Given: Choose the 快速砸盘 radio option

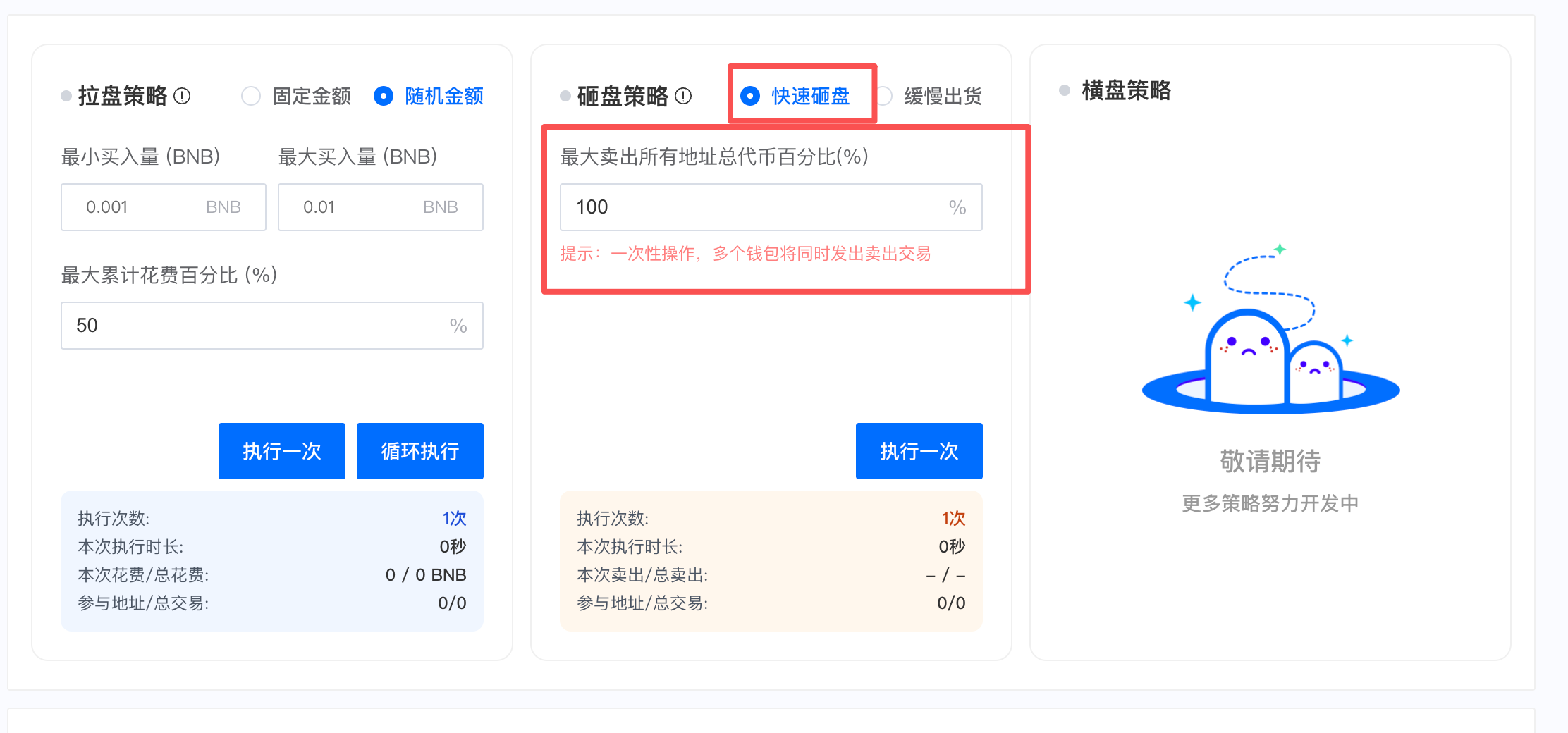Looking at the screenshot, I should point(750,96).
